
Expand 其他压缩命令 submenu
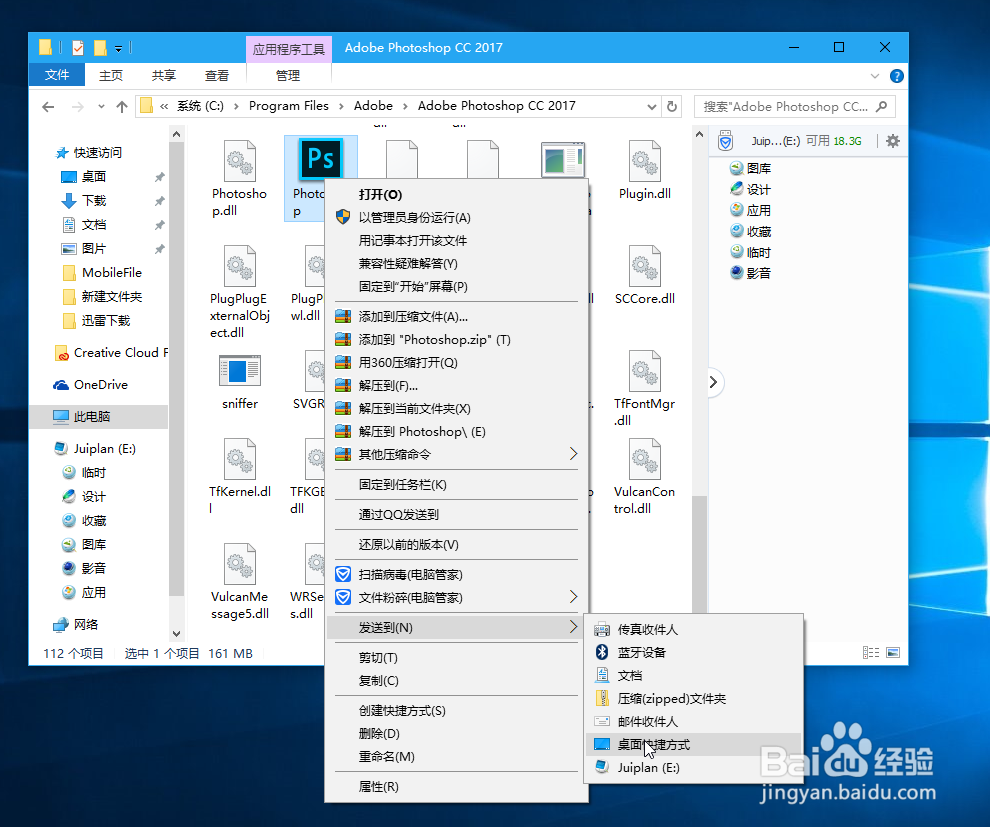point(573,454)
